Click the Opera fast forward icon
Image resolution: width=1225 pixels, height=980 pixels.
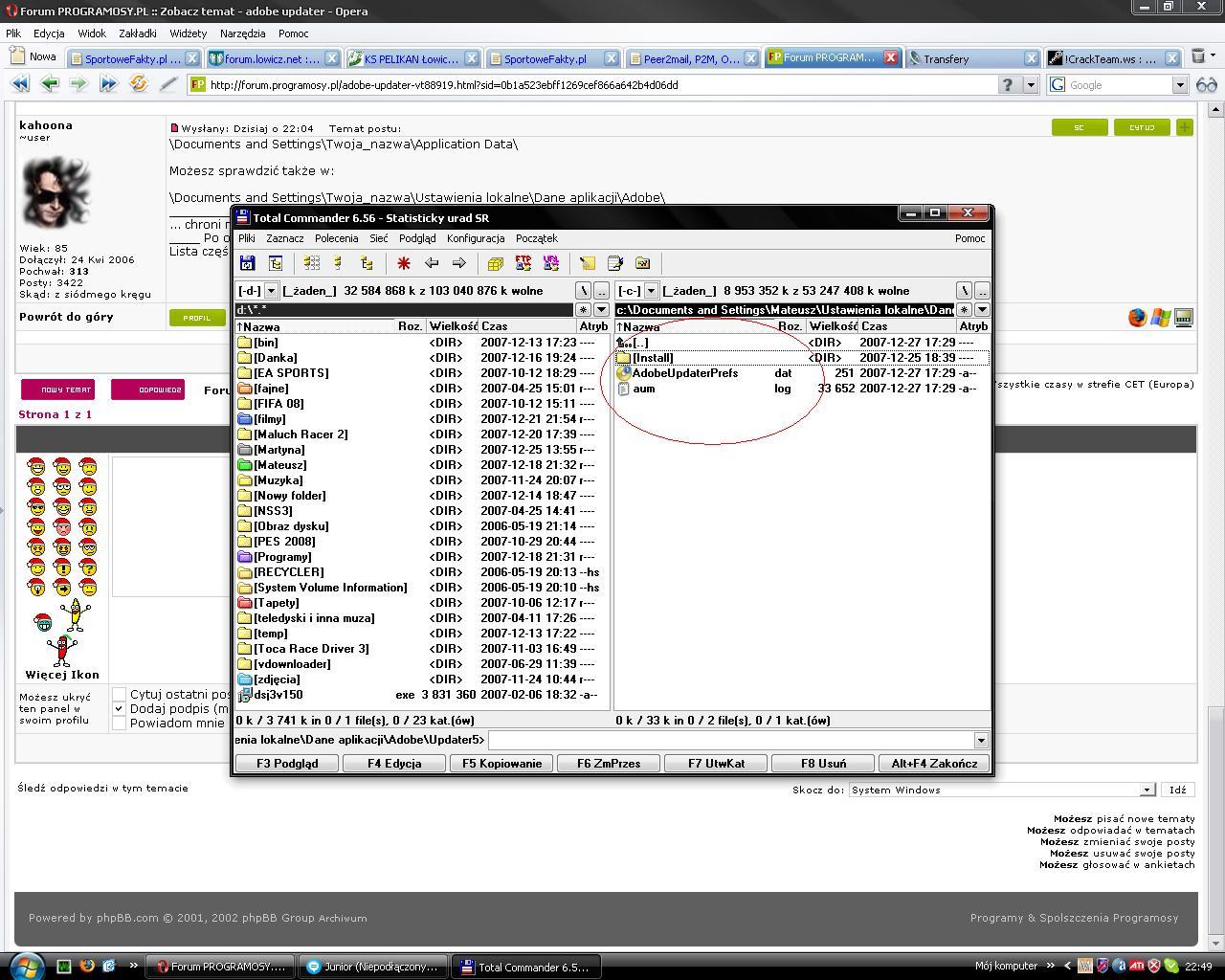pyautogui.click(x=108, y=84)
